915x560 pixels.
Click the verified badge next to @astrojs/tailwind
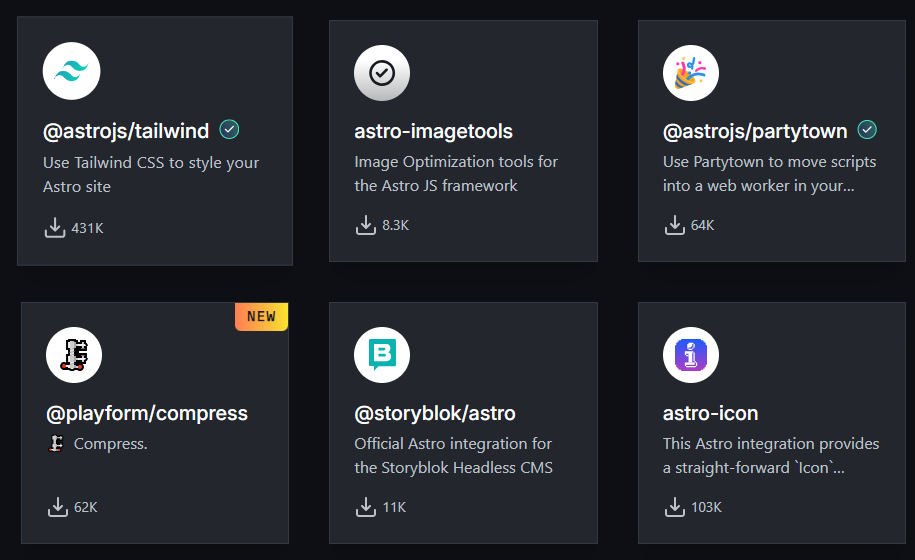coord(229,130)
